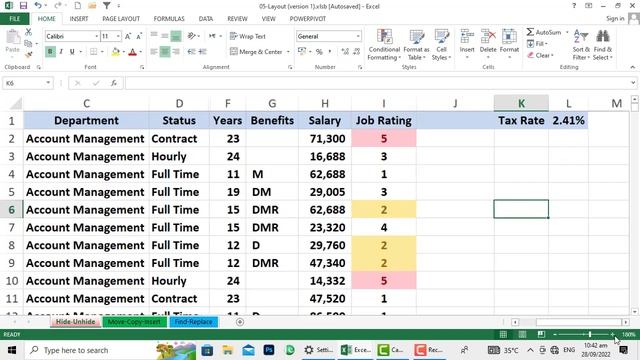The image size is (640, 360).
Task: Activate the Format Painter brush
Action: click(x=28, y=54)
